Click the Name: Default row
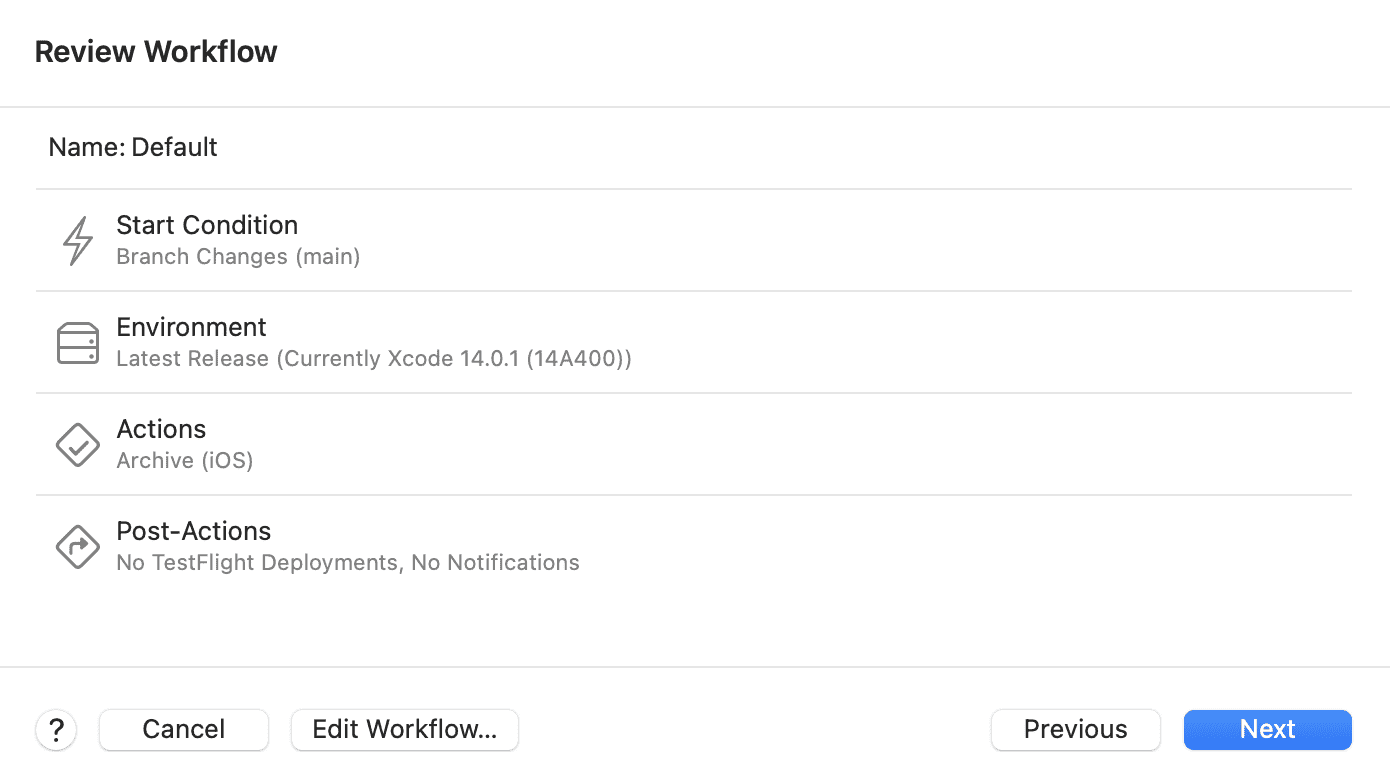Image resolution: width=1390 pixels, height=782 pixels. pos(132,147)
